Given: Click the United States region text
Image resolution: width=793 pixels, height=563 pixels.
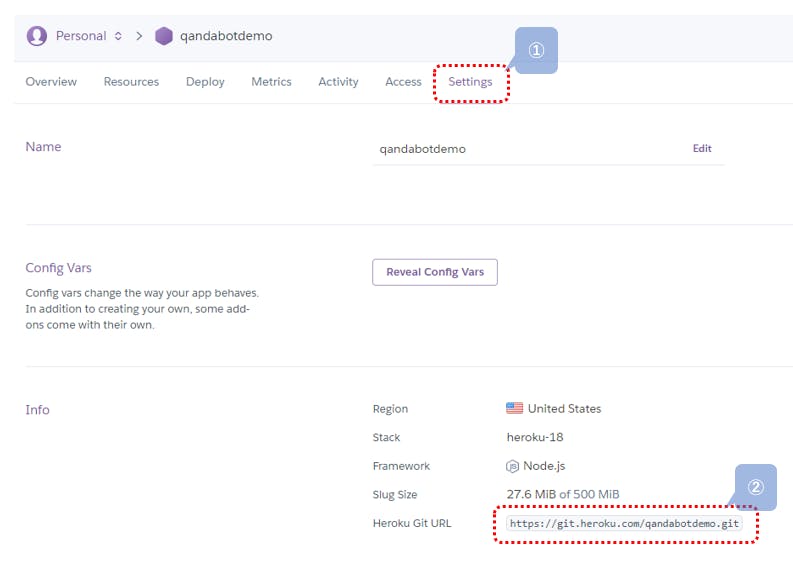Looking at the screenshot, I should point(564,408).
